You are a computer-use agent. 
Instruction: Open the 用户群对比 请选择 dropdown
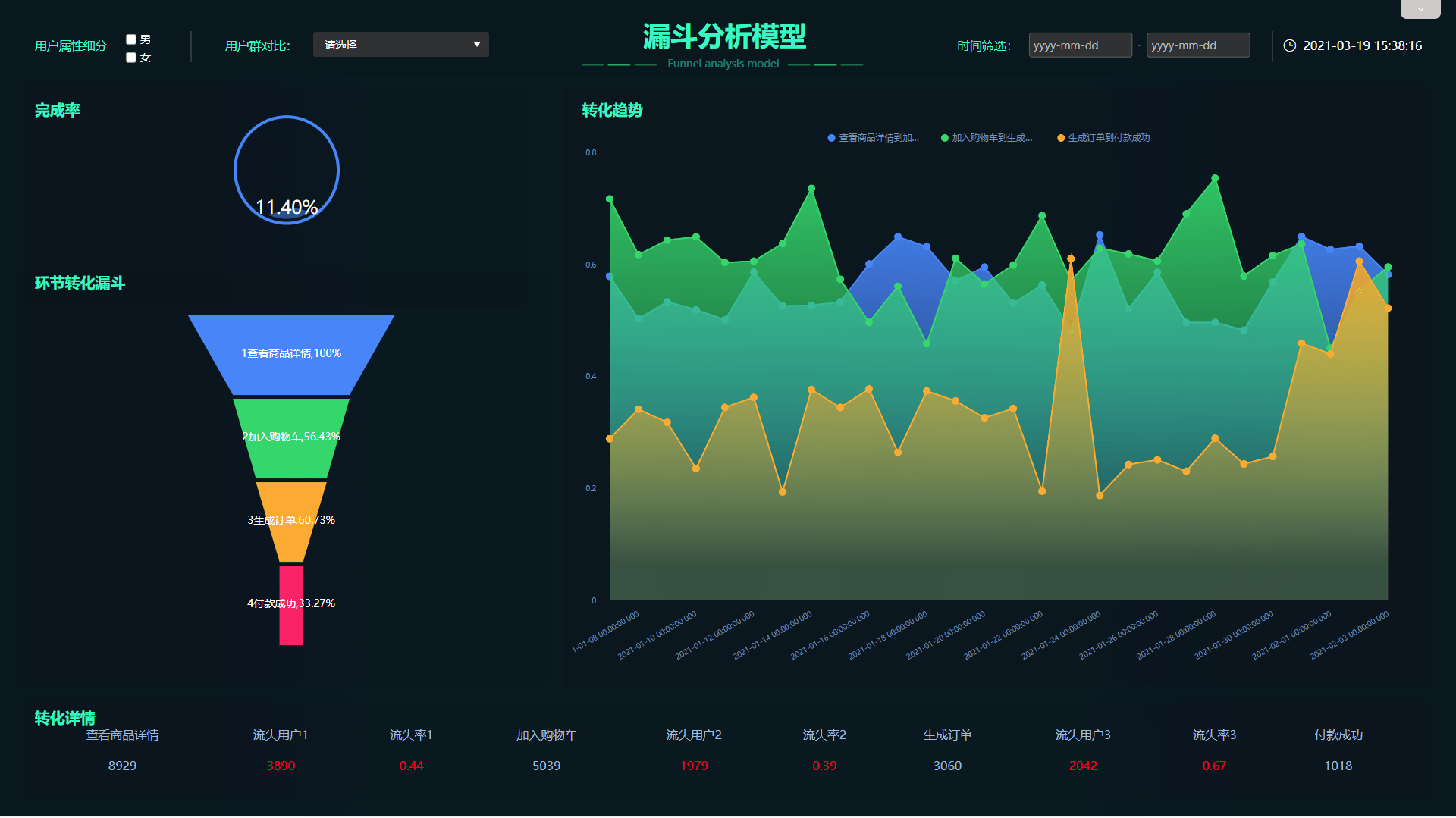point(400,45)
